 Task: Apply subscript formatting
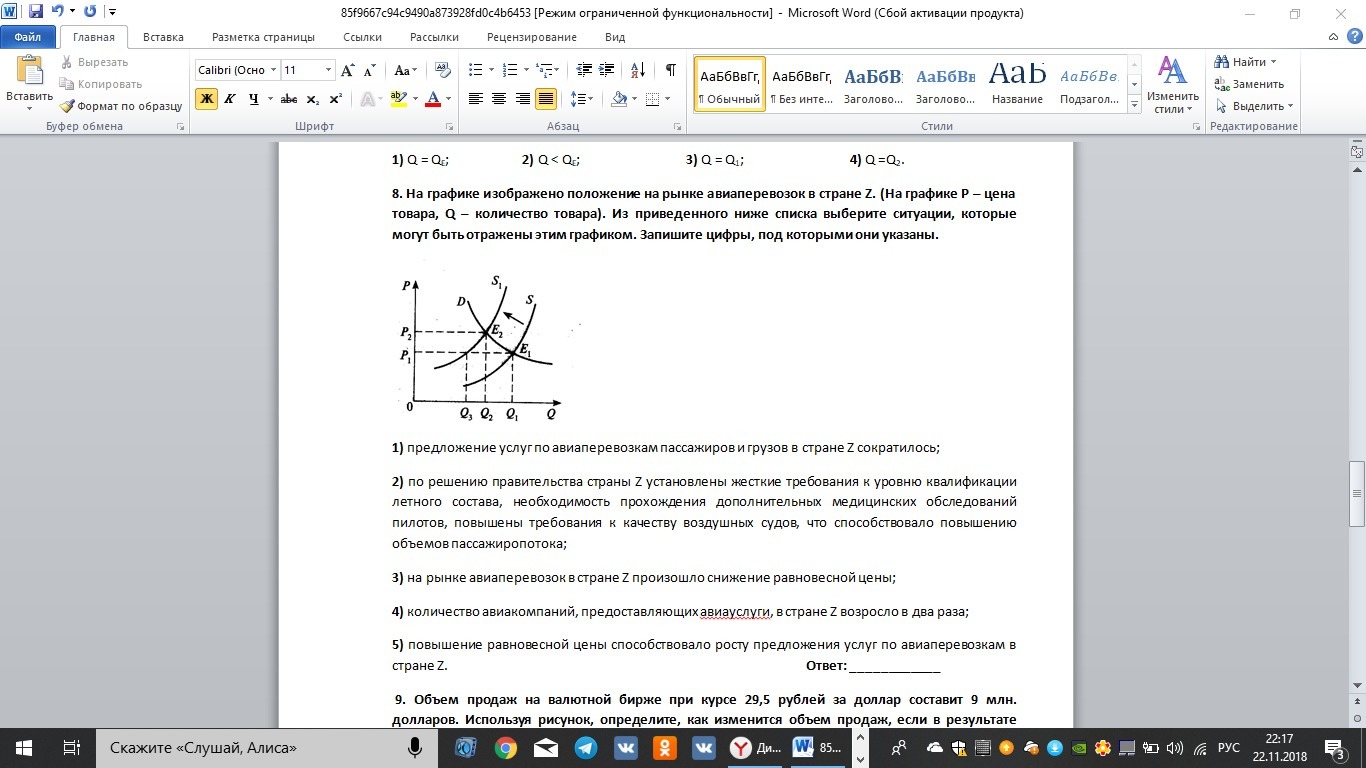[x=313, y=99]
